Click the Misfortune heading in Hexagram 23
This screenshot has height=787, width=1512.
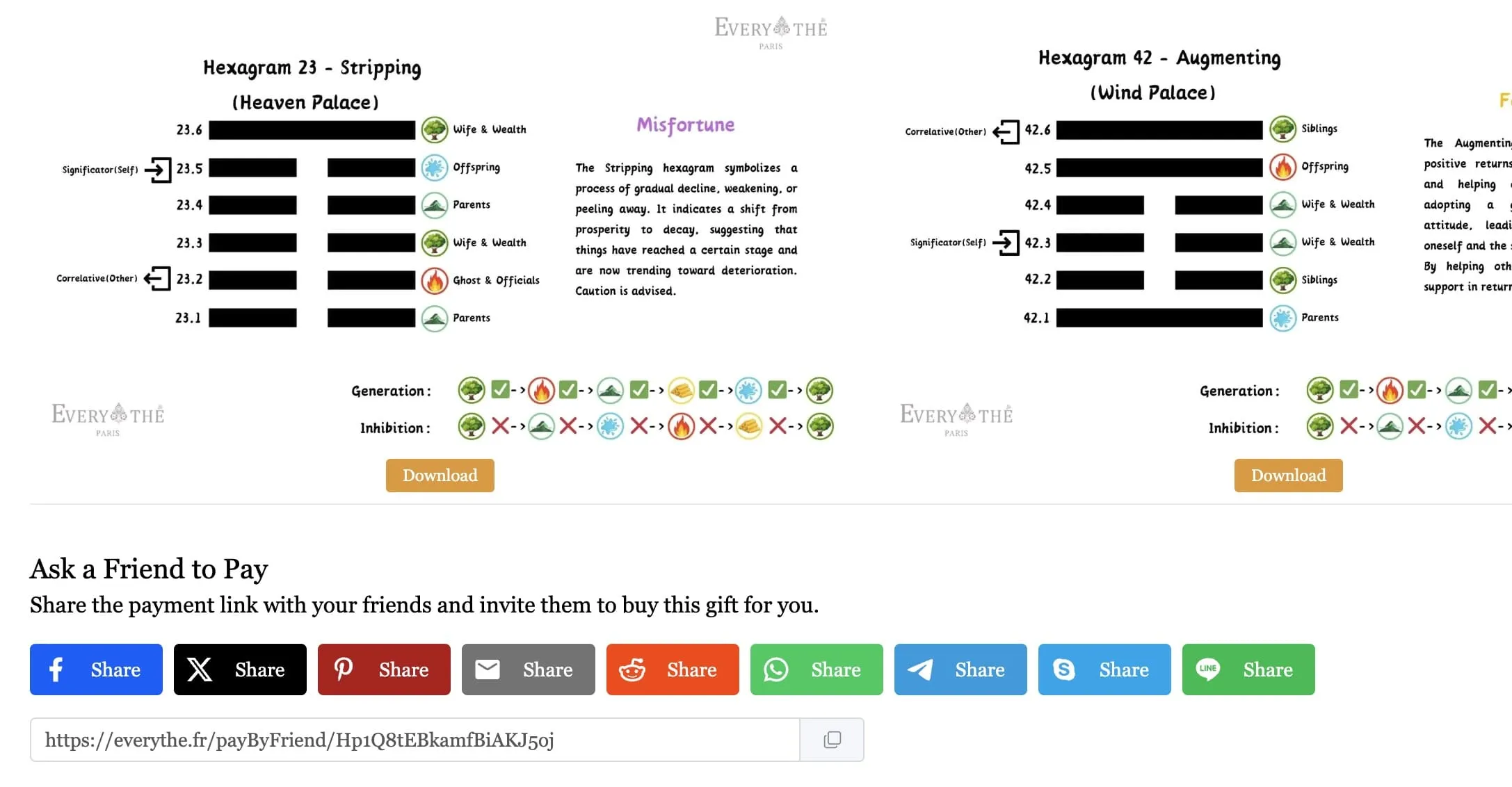point(685,125)
